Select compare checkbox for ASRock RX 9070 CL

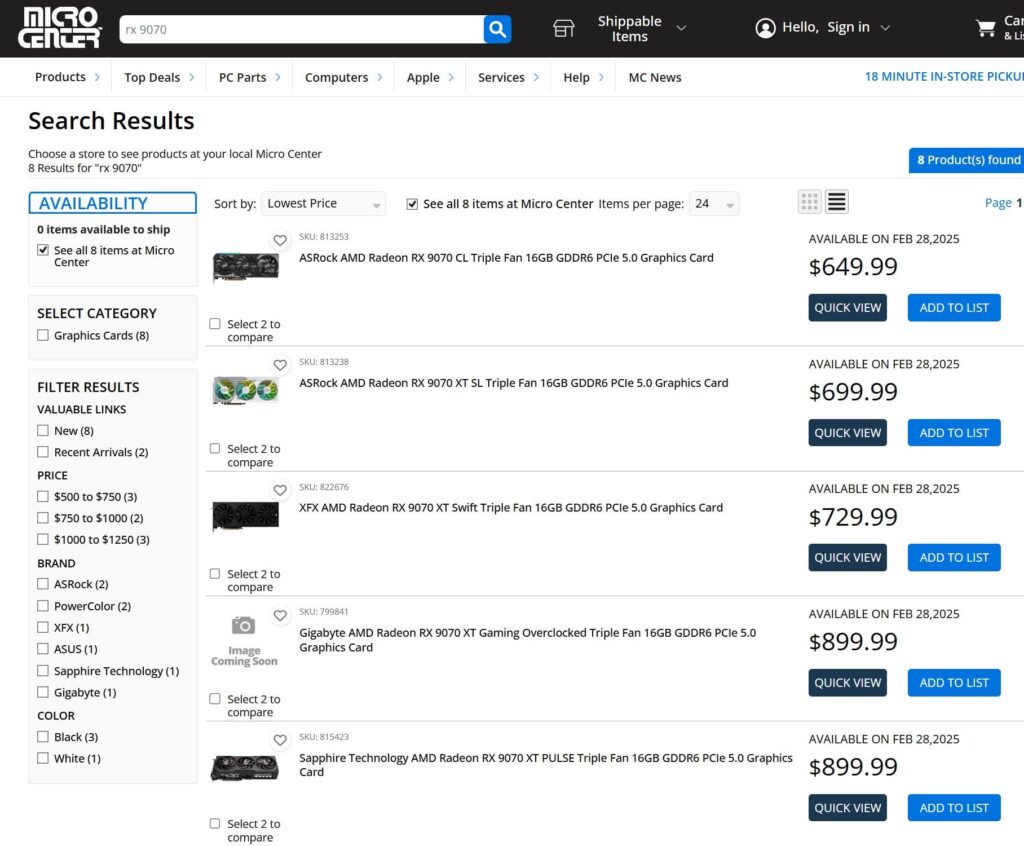[215, 324]
